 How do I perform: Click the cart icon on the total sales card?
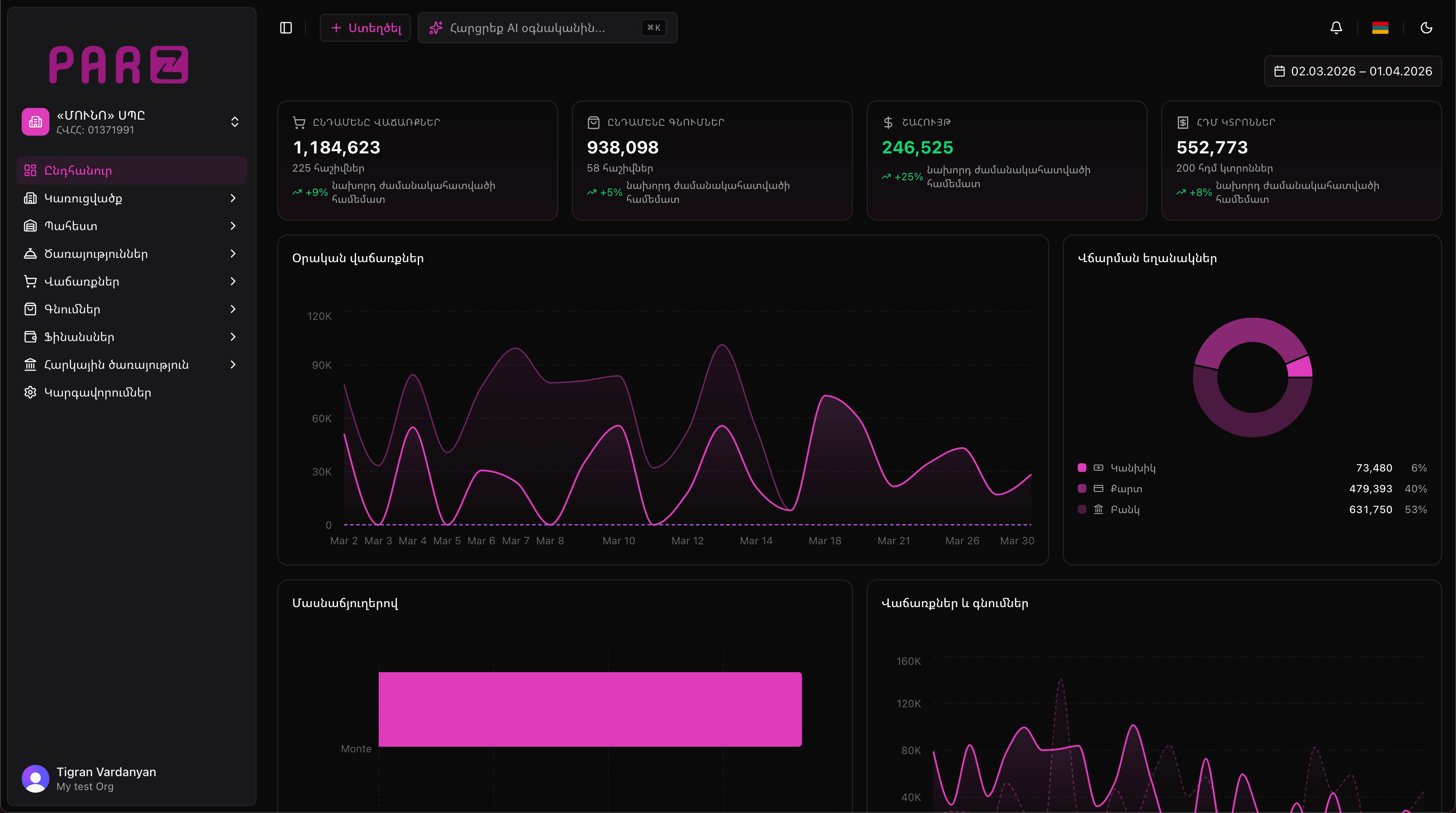299,122
